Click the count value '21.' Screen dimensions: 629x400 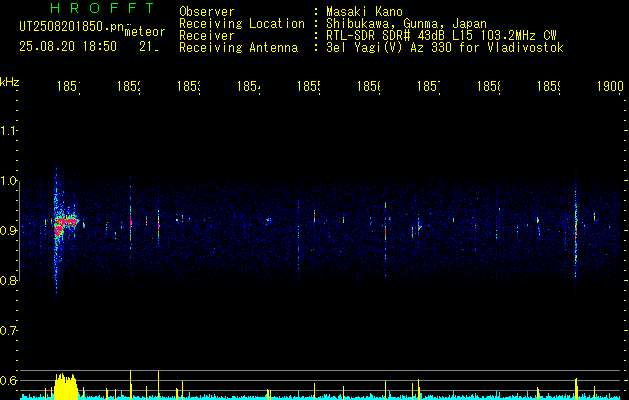pos(149,47)
